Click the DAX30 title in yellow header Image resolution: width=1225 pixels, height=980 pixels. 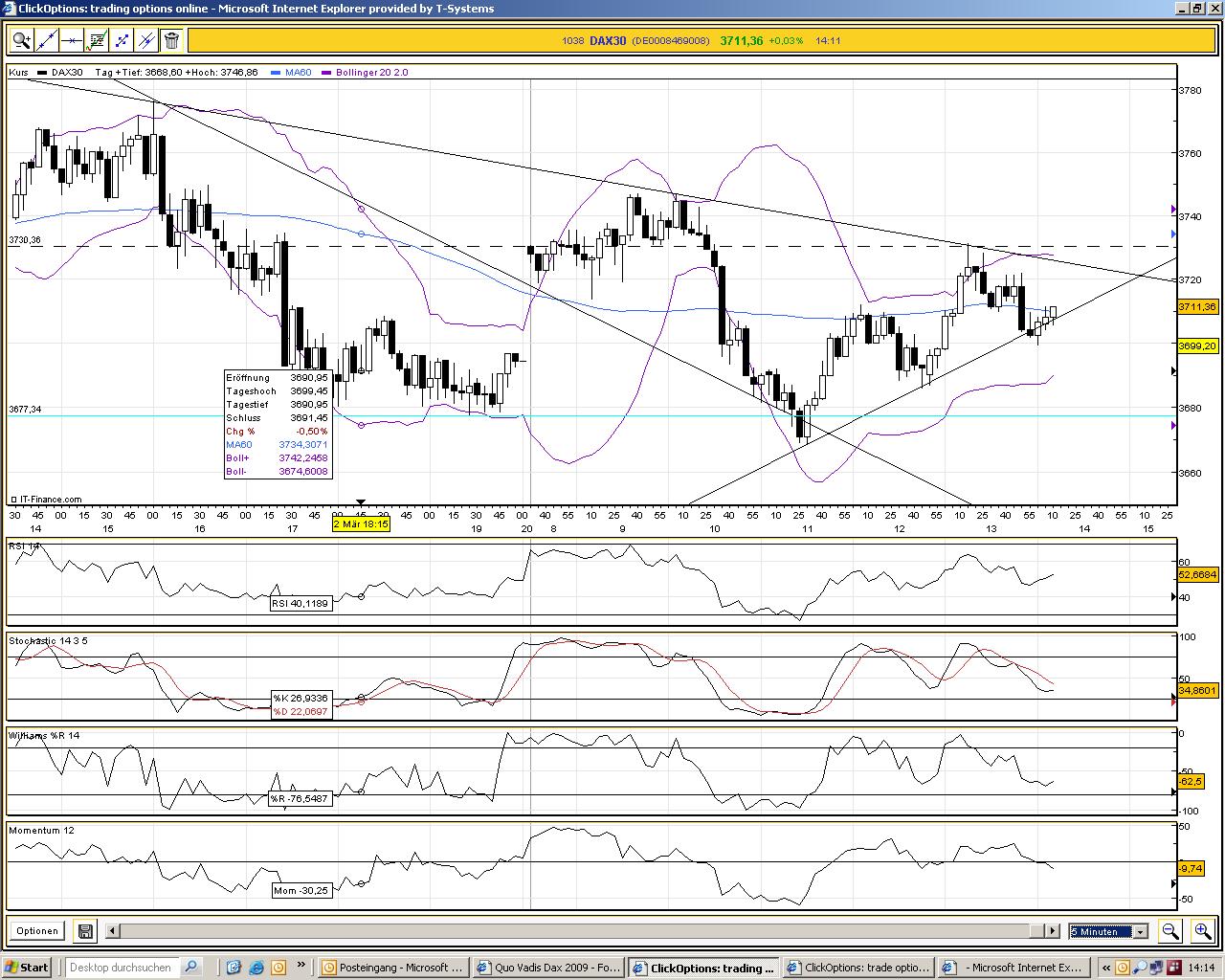[x=608, y=40]
